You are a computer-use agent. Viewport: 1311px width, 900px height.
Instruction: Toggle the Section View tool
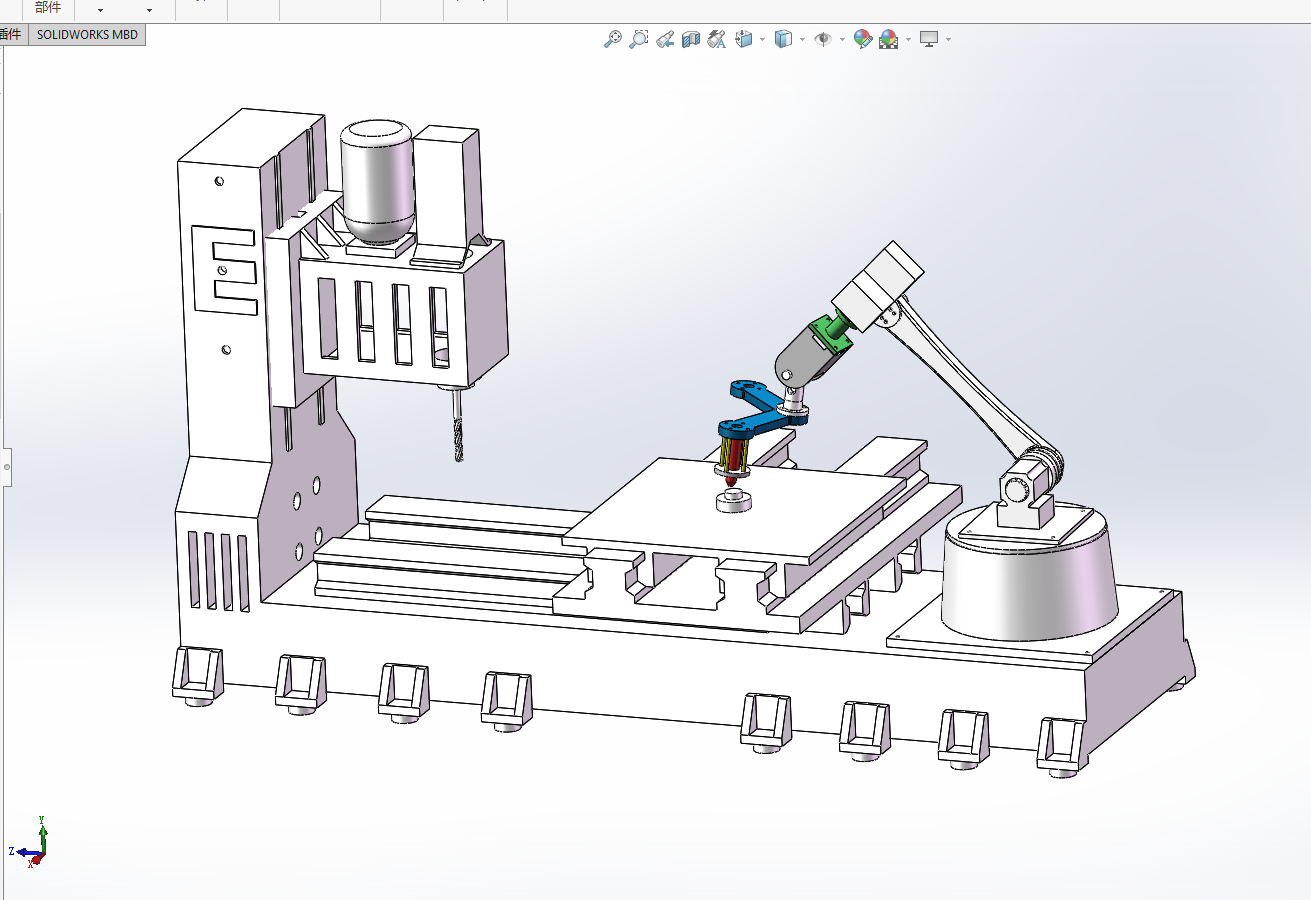pos(691,39)
